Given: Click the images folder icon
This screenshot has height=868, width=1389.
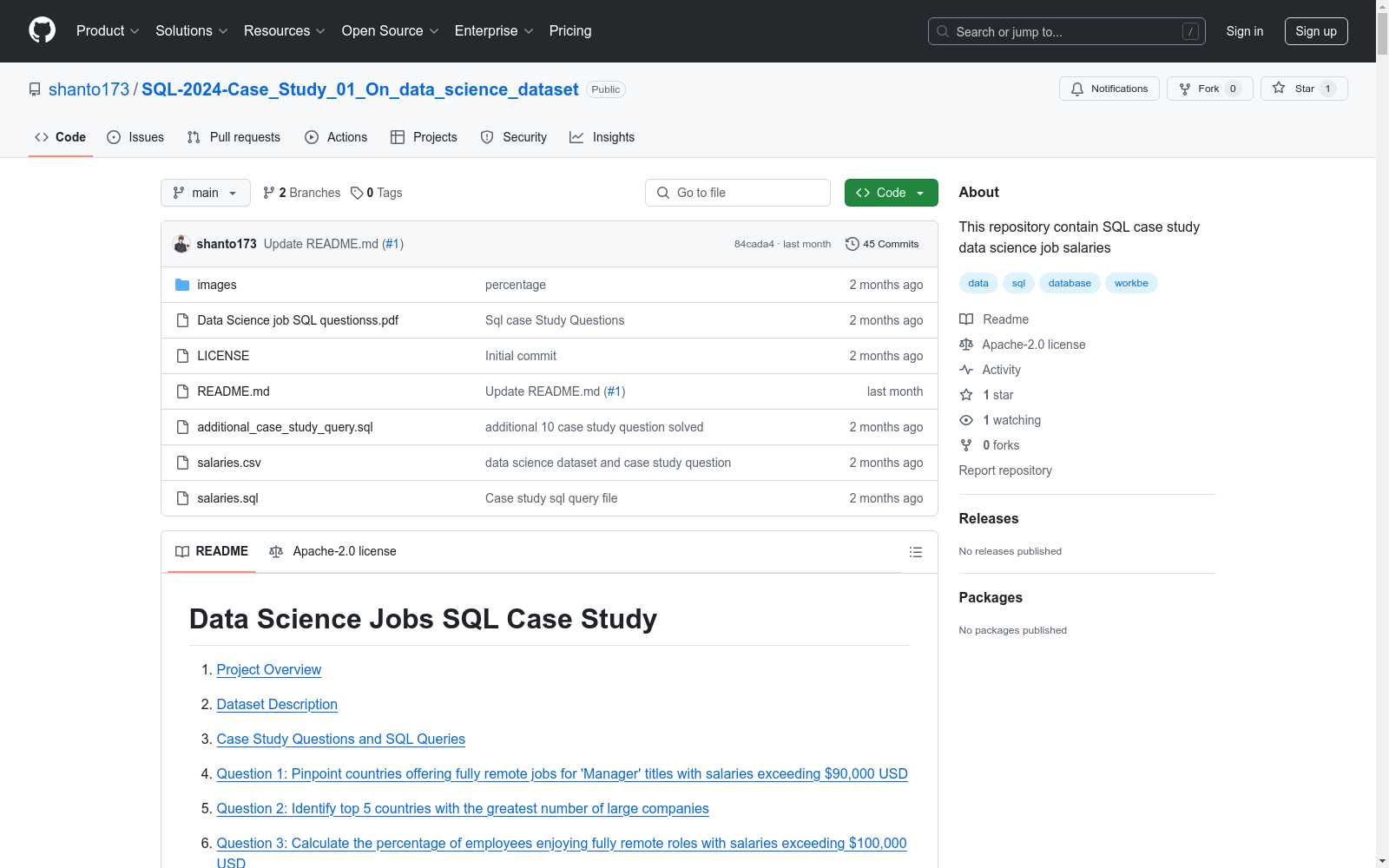Looking at the screenshot, I should tap(182, 285).
